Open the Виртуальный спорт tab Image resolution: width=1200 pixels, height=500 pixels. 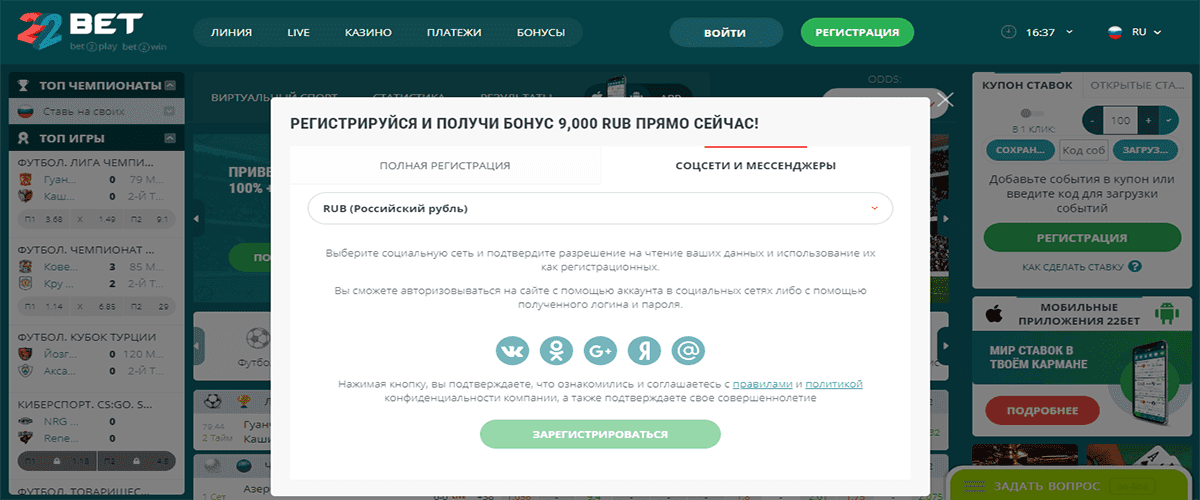(x=273, y=98)
